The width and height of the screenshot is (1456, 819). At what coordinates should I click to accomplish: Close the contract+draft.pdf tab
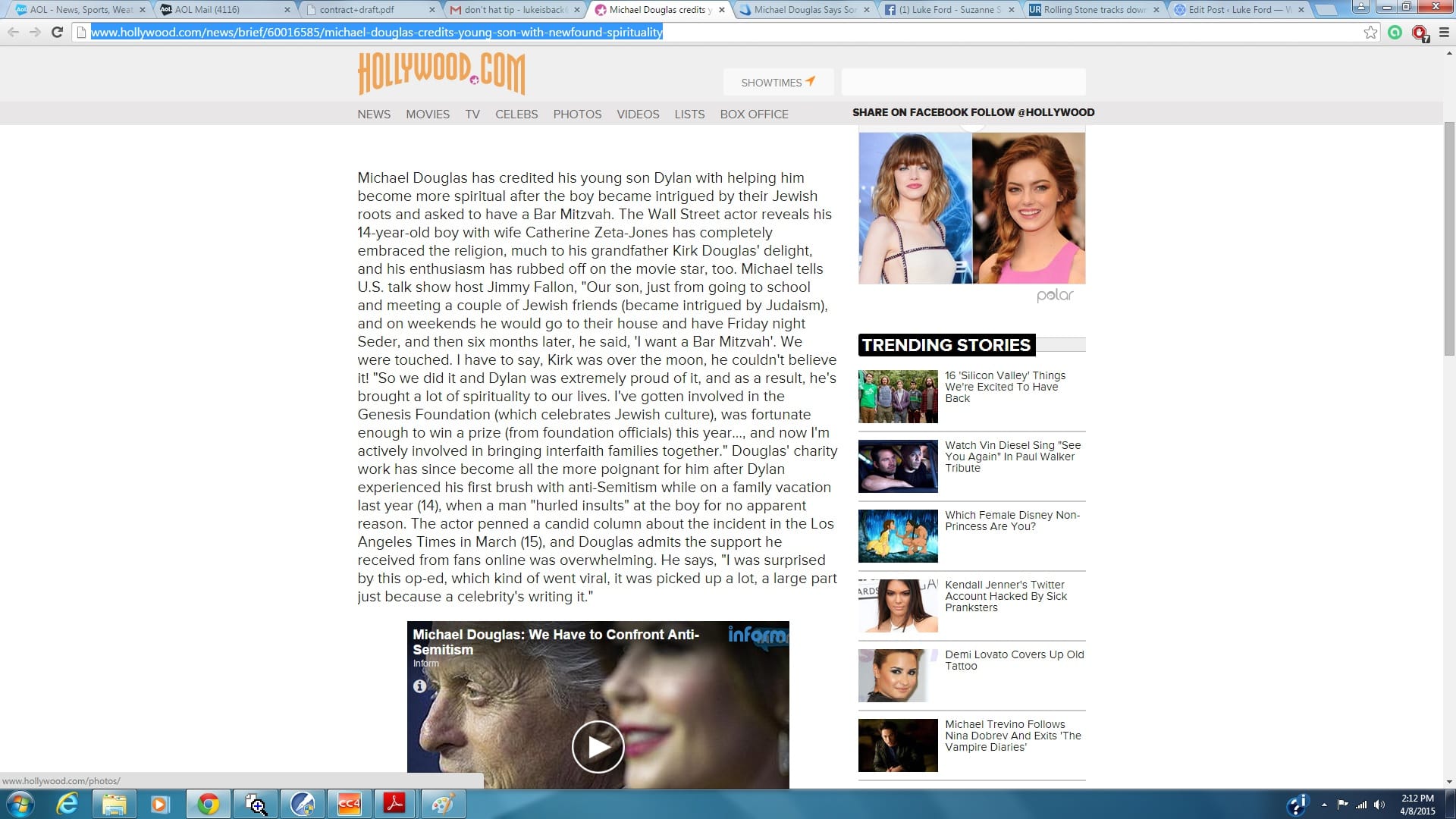tap(432, 10)
